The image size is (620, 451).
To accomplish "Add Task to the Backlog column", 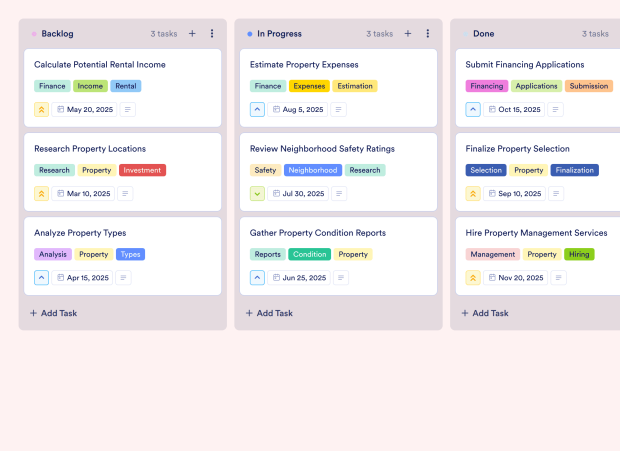I will tap(54, 313).
